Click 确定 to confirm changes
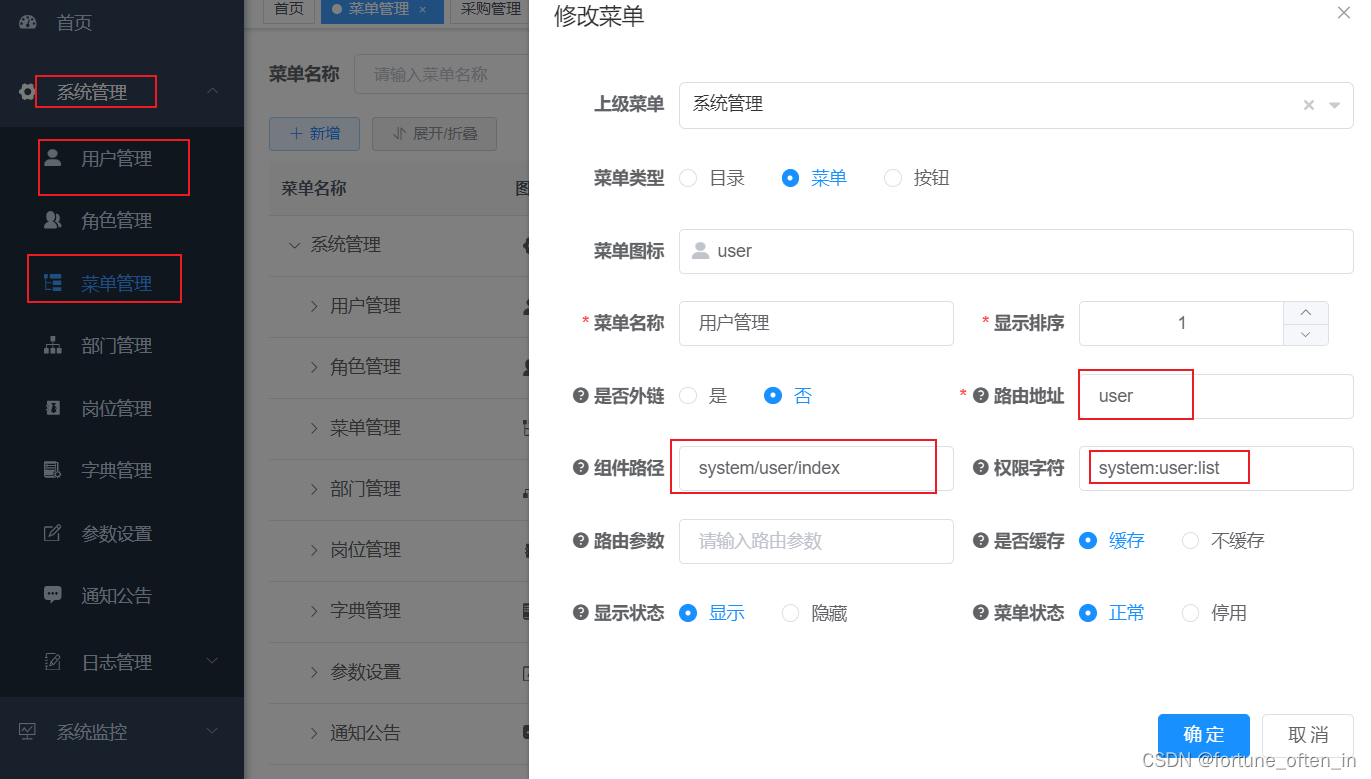Viewport: 1371px width, 779px height. click(1204, 735)
